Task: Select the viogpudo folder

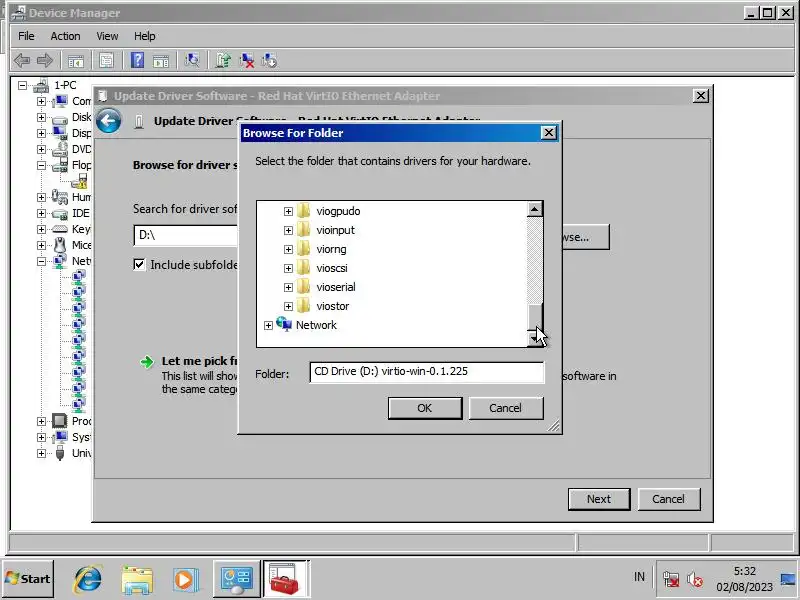Action: point(338,211)
